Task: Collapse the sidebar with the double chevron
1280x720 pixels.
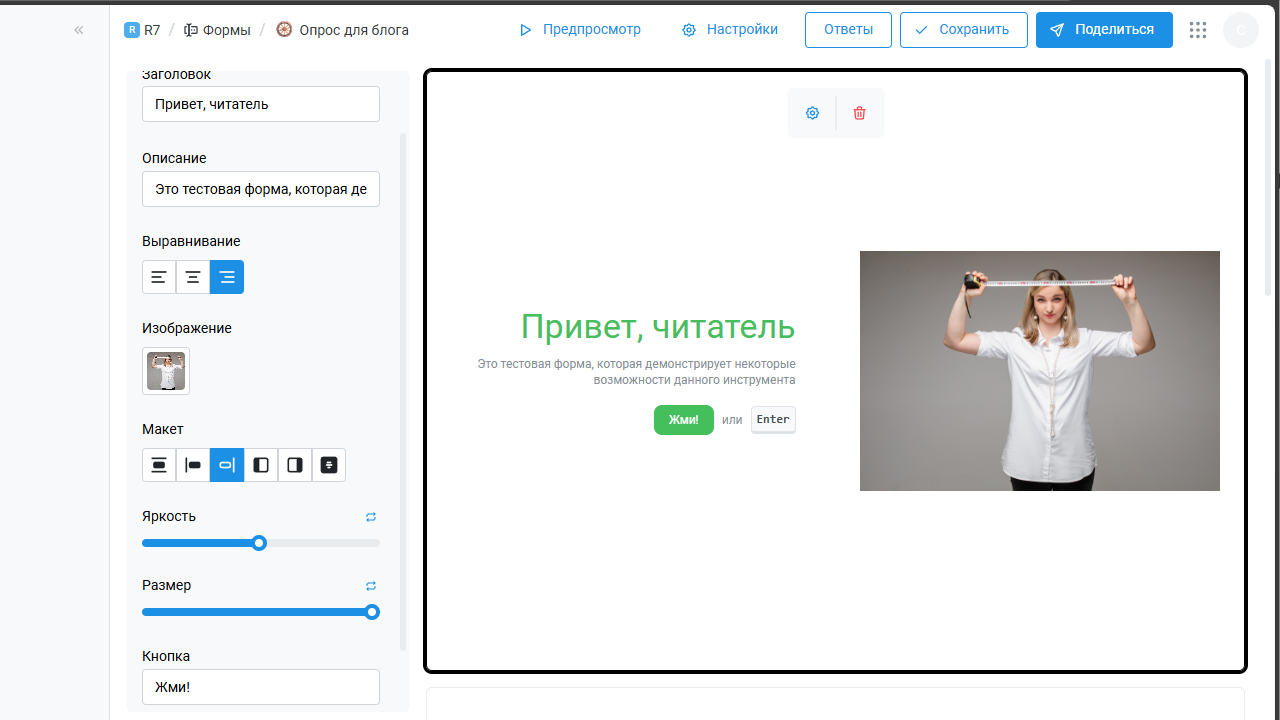Action: (x=78, y=30)
